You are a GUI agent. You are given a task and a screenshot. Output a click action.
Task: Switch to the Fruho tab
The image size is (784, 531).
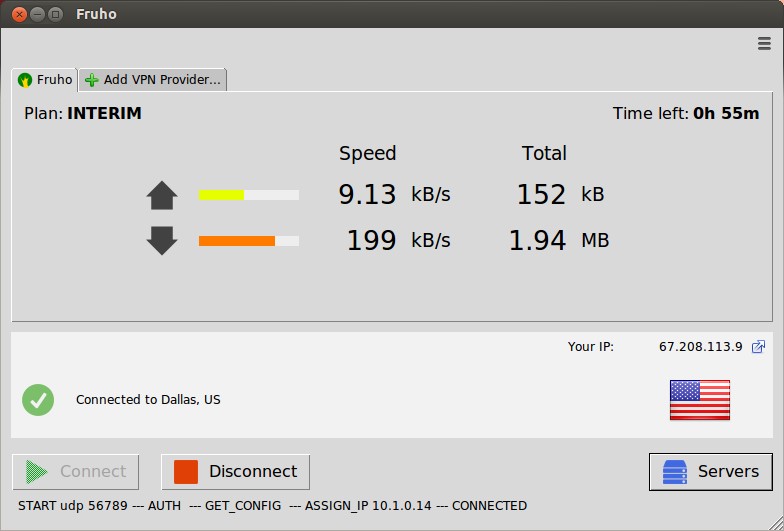click(45, 80)
